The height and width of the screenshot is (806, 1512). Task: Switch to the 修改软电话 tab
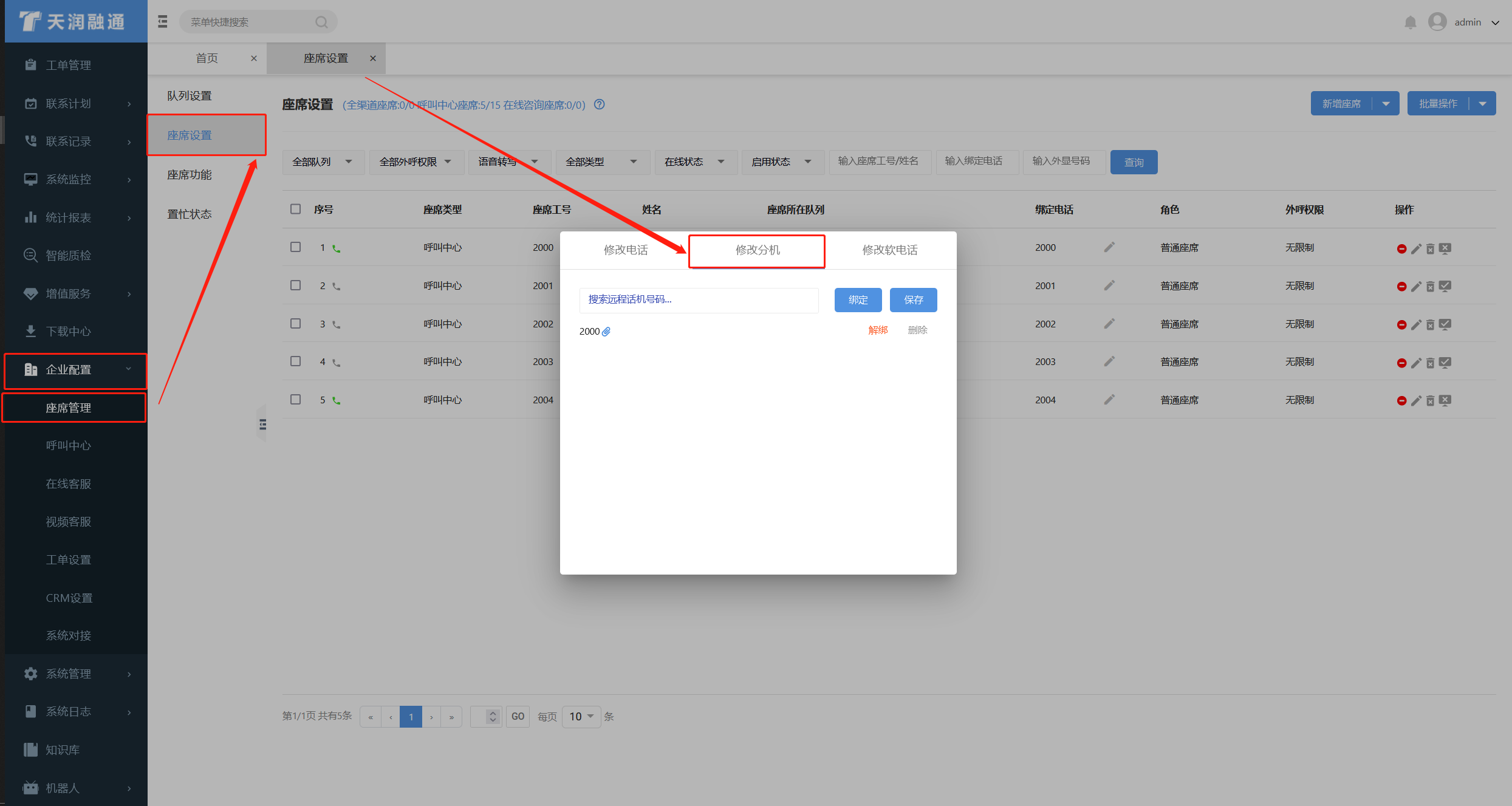(x=889, y=250)
